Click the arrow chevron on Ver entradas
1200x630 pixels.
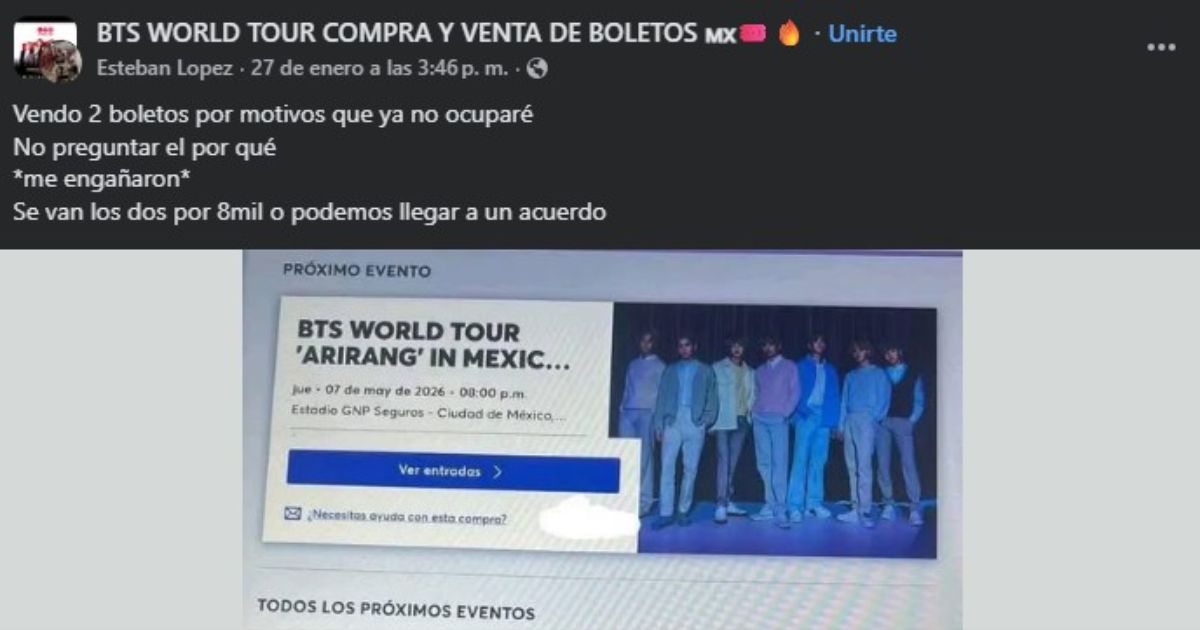point(497,472)
